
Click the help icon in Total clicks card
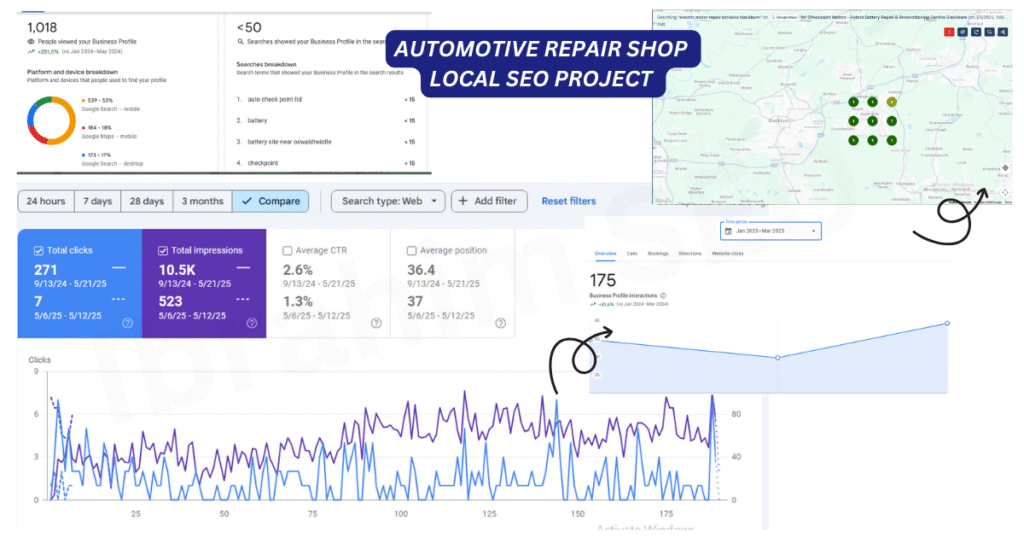[127, 323]
